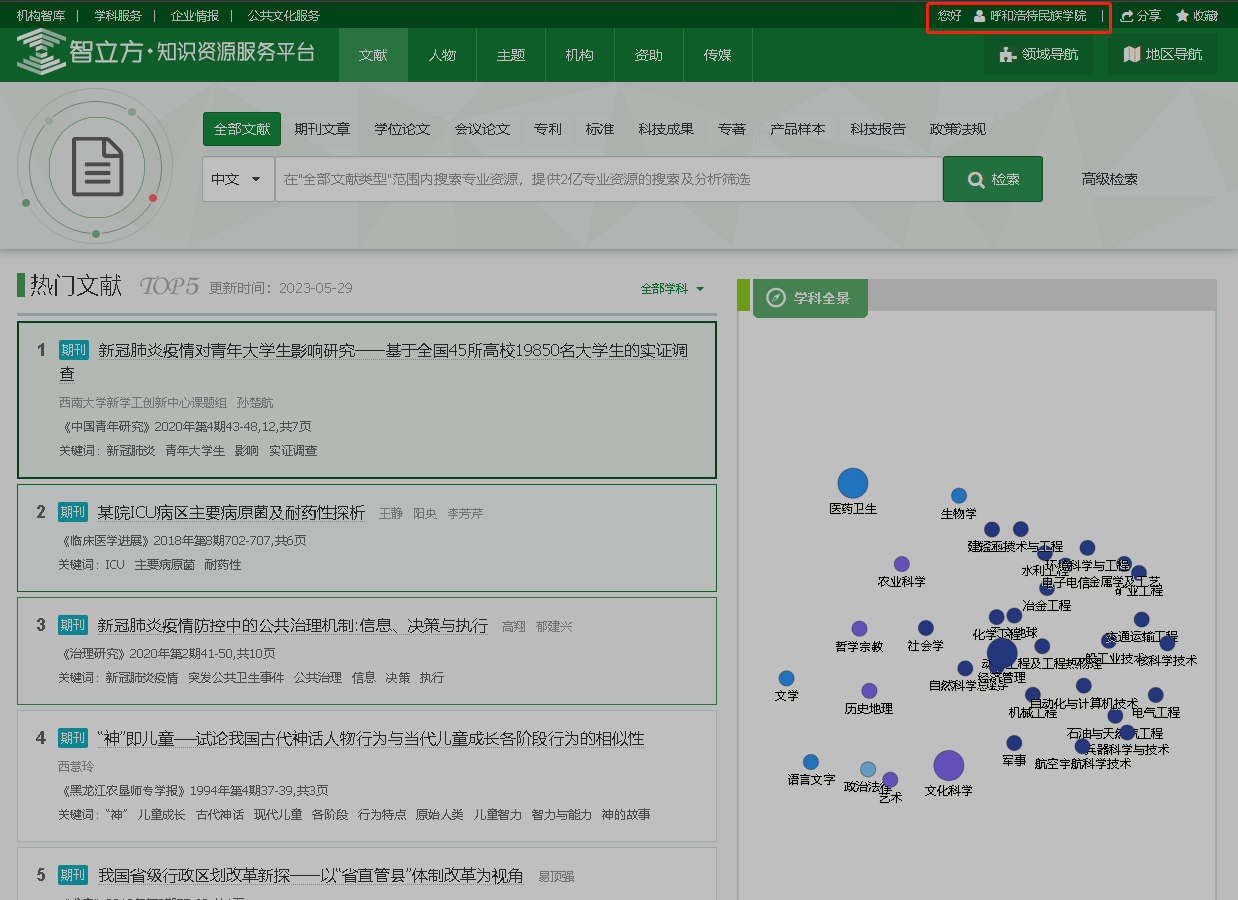This screenshot has height=900, width=1238.
Task: Expand the 全部学科 filter dropdown
Action: click(x=672, y=289)
